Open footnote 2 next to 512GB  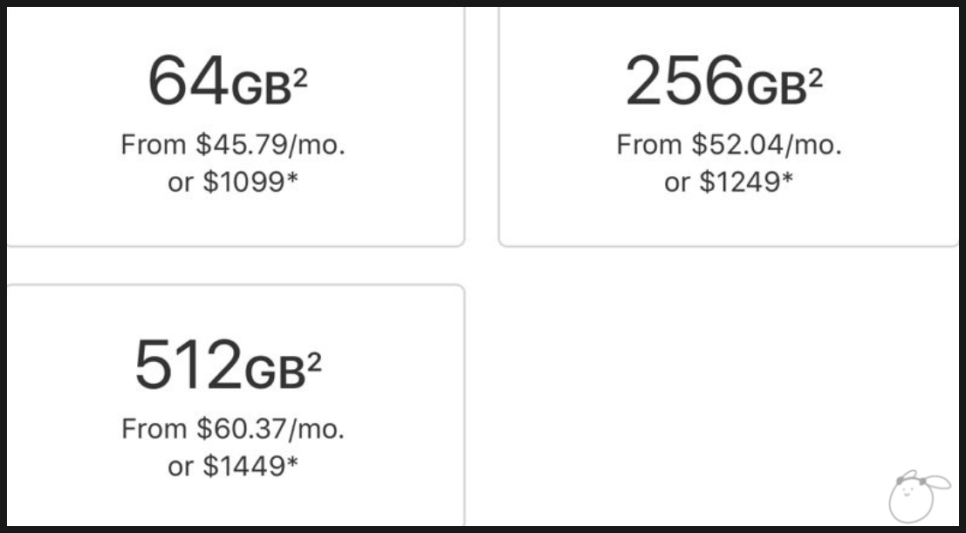point(314,364)
